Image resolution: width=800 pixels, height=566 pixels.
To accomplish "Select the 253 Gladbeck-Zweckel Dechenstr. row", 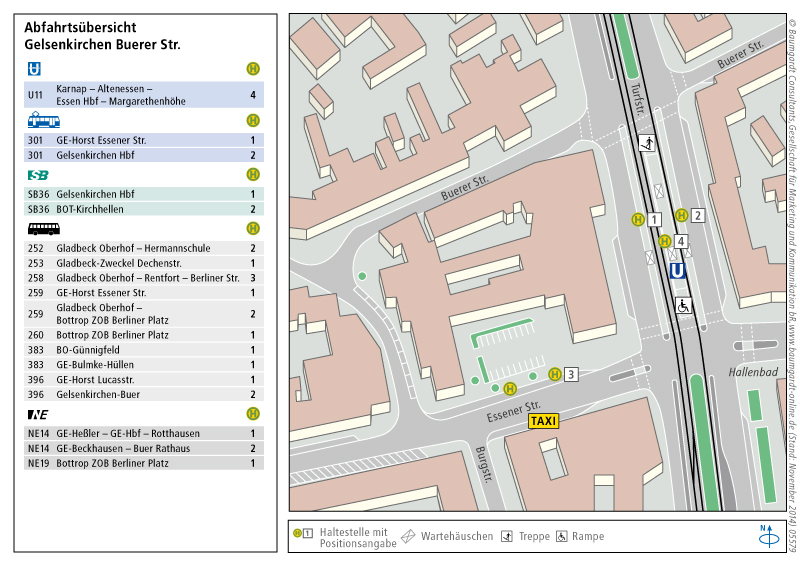I will (144, 263).
